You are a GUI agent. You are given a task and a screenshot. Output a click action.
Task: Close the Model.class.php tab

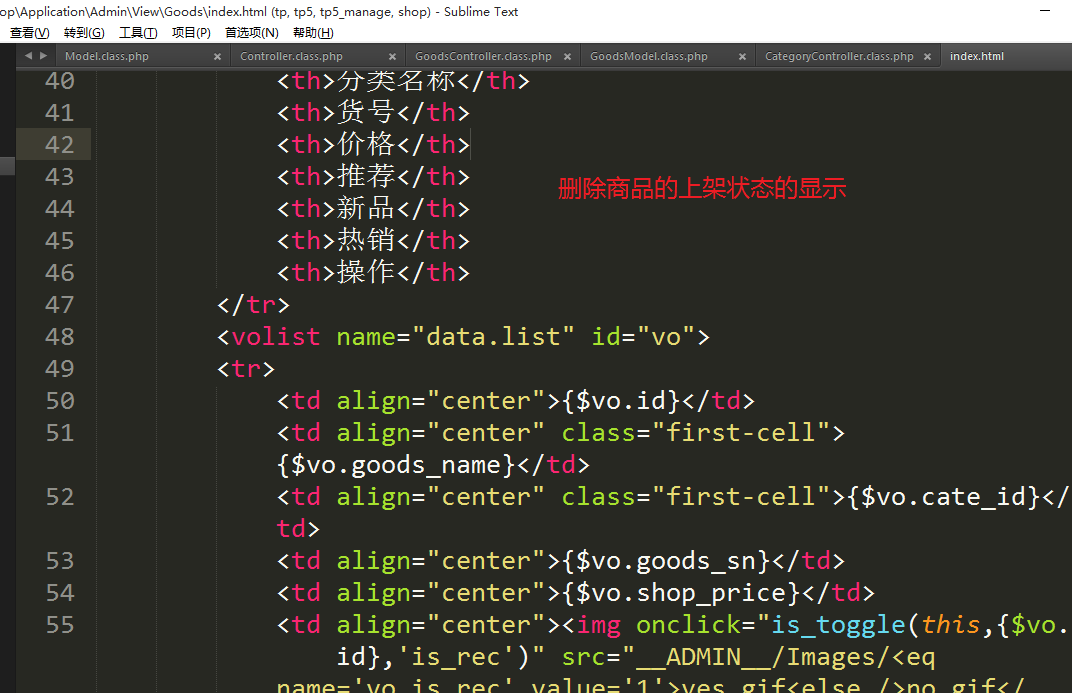217,57
